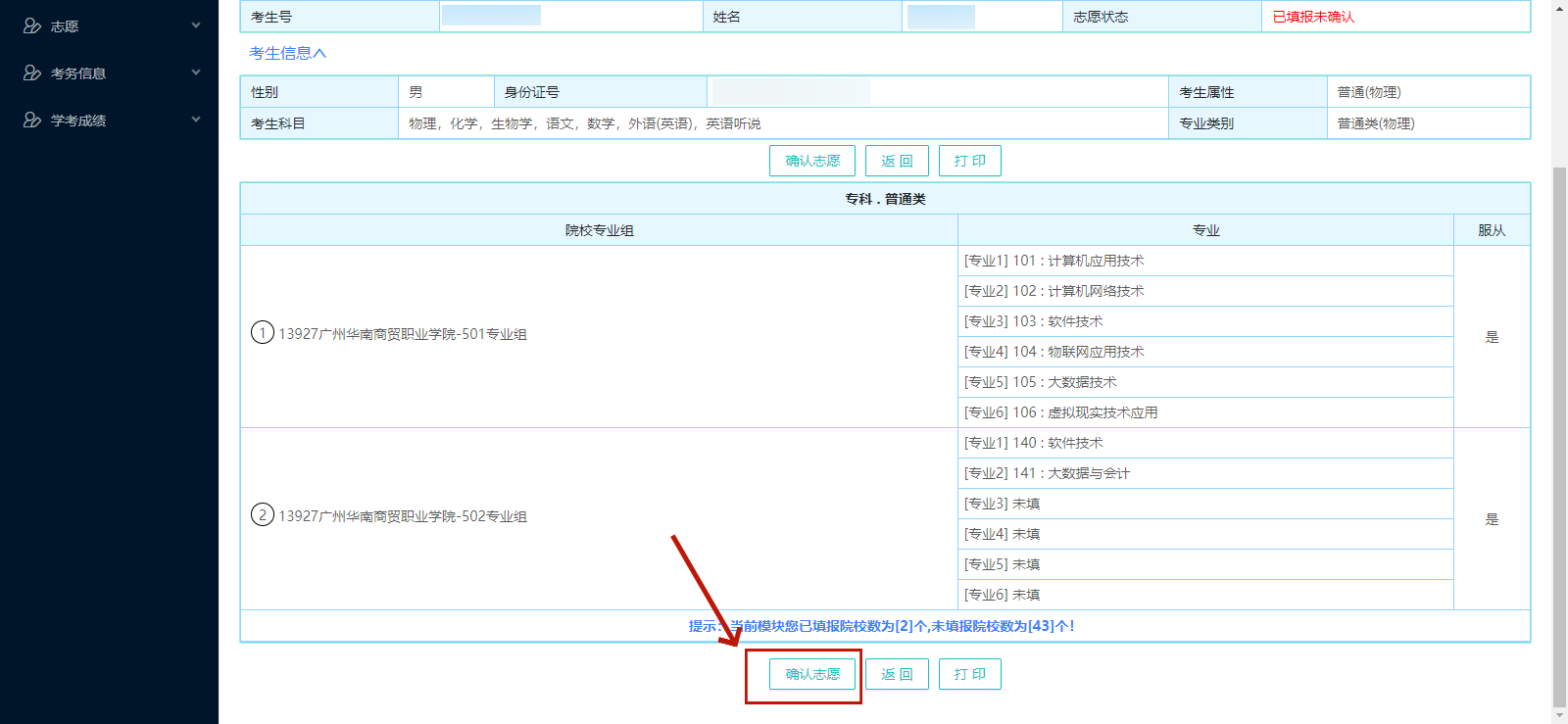Select the 101 计算机应用技术 row
The width and height of the screenshot is (1568, 724).
[x=1203, y=261]
